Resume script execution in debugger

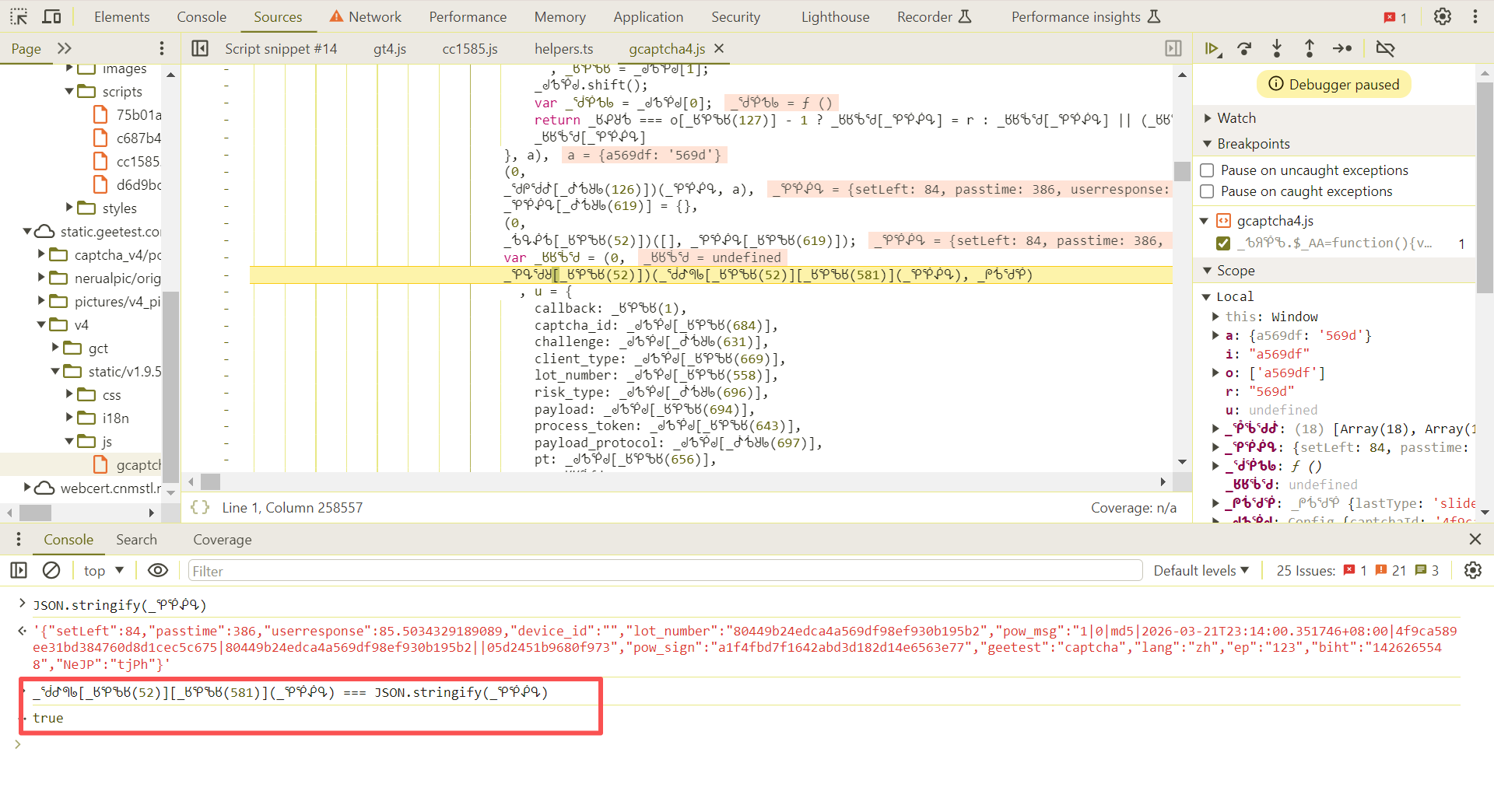pos(1212,48)
